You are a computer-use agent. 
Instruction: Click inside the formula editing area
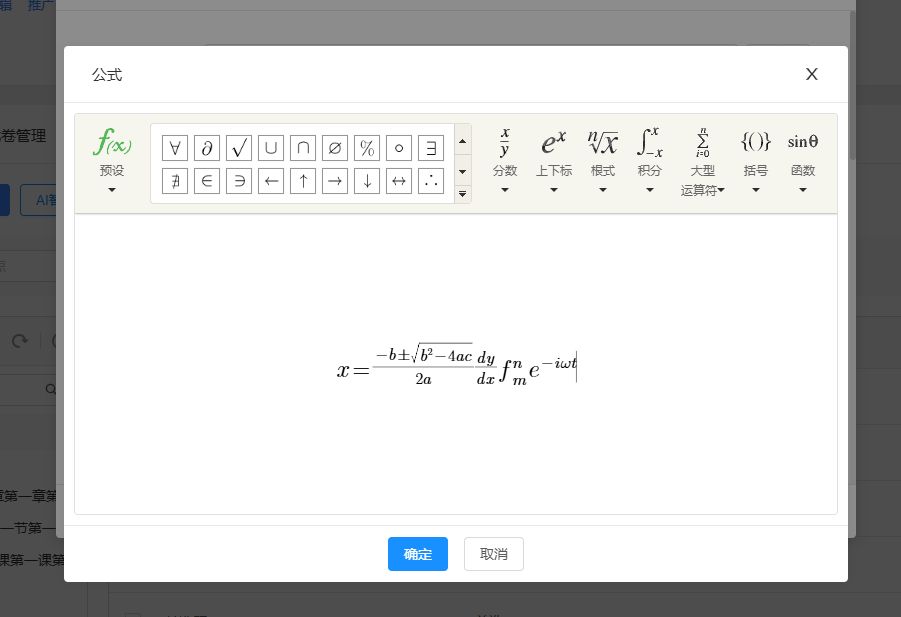click(x=455, y=440)
